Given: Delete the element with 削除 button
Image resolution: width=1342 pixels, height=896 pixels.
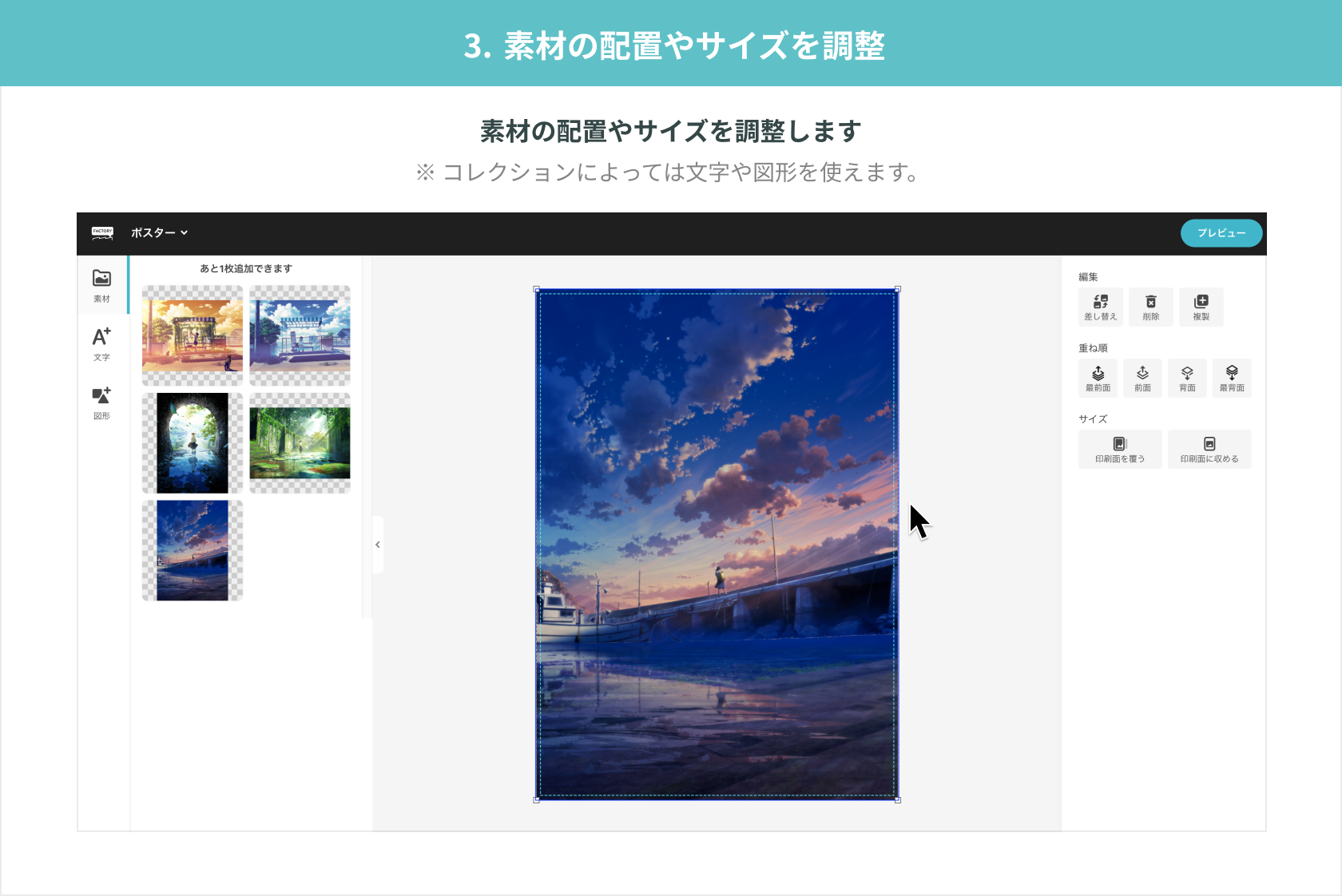Looking at the screenshot, I should tap(1151, 307).
